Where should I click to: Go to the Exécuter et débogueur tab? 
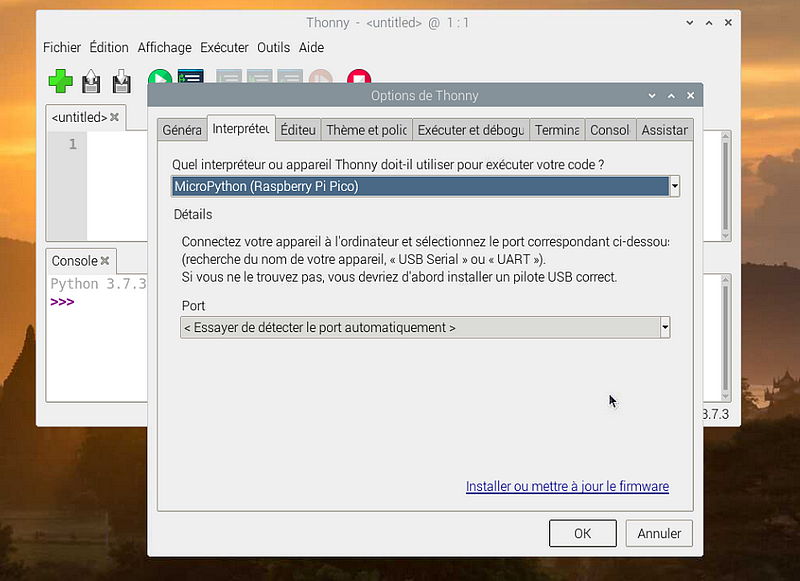[471, 130]
